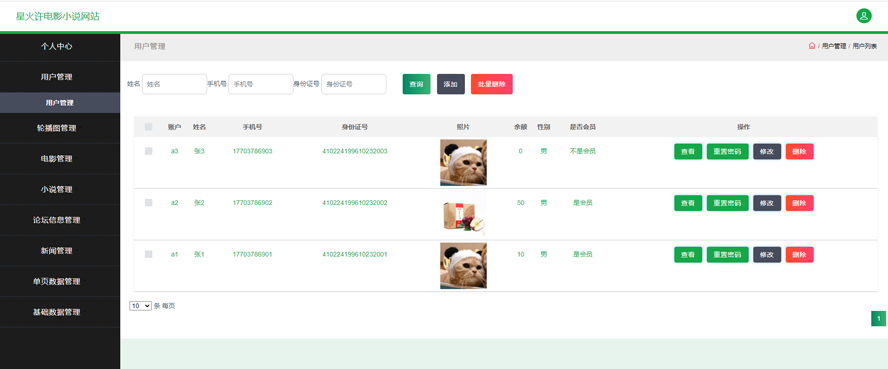The height and width of the screenshot is (369, 888).
Task: Check the checkbox for account a2
Action: [x=148, y=203]
